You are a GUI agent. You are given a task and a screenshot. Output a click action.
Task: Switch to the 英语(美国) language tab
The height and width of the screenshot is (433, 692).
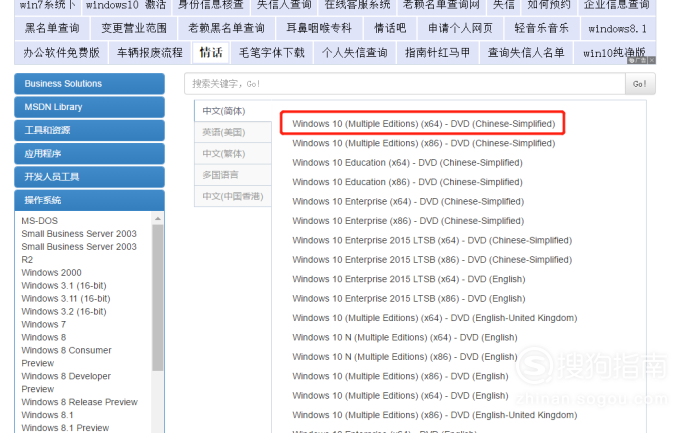[x=233, y=132]
